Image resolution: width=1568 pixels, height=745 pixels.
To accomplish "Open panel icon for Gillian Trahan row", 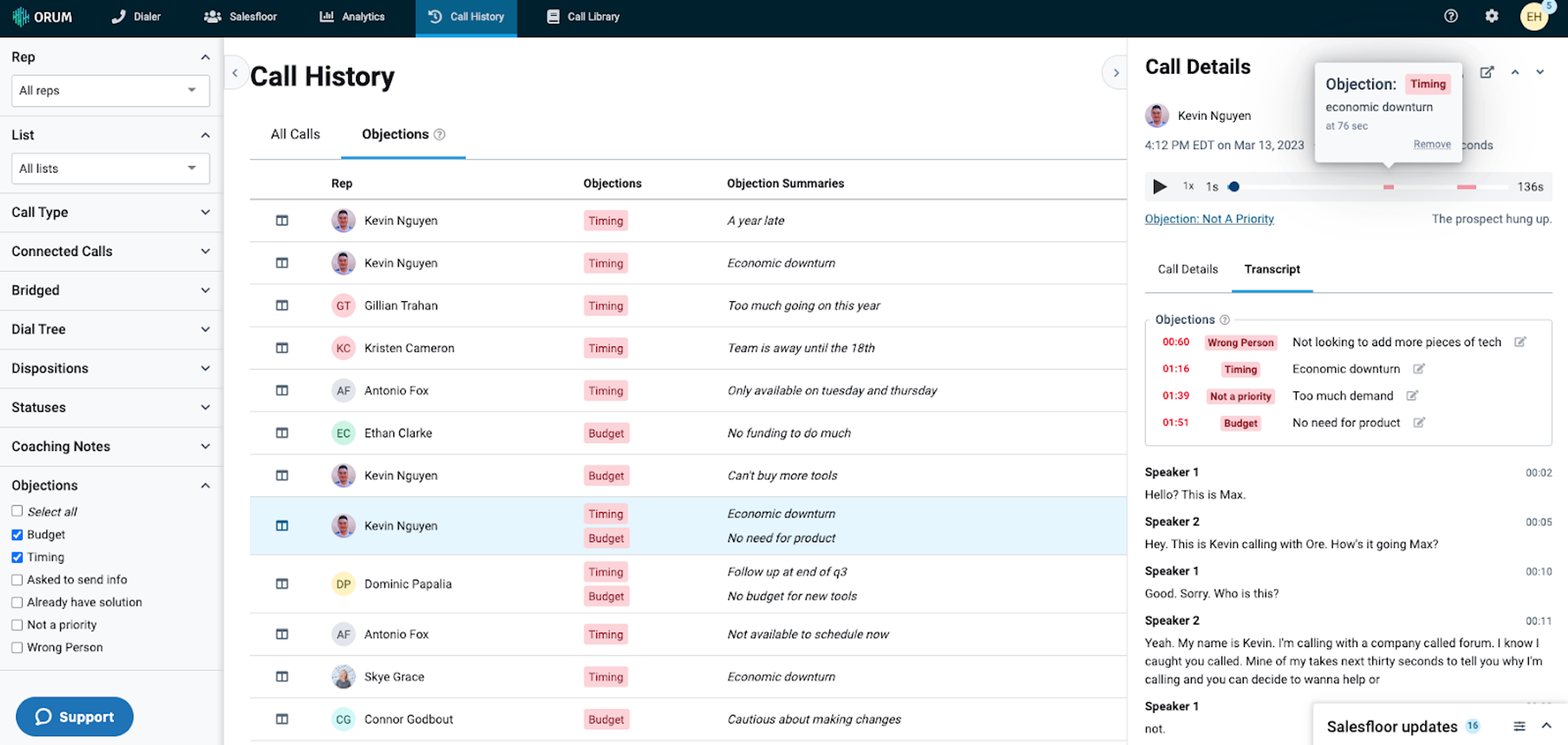I will pos(282,306).
